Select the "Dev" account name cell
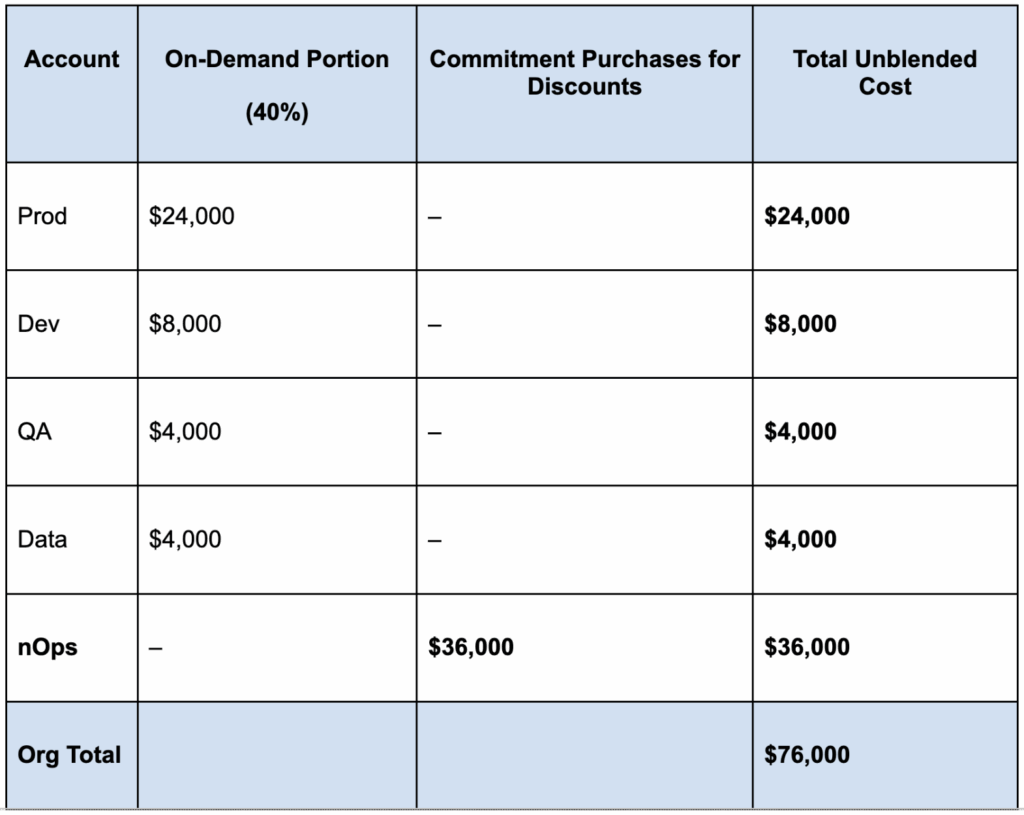The width and height of the screenshot is (1024, 815). [x=39, y=324]
